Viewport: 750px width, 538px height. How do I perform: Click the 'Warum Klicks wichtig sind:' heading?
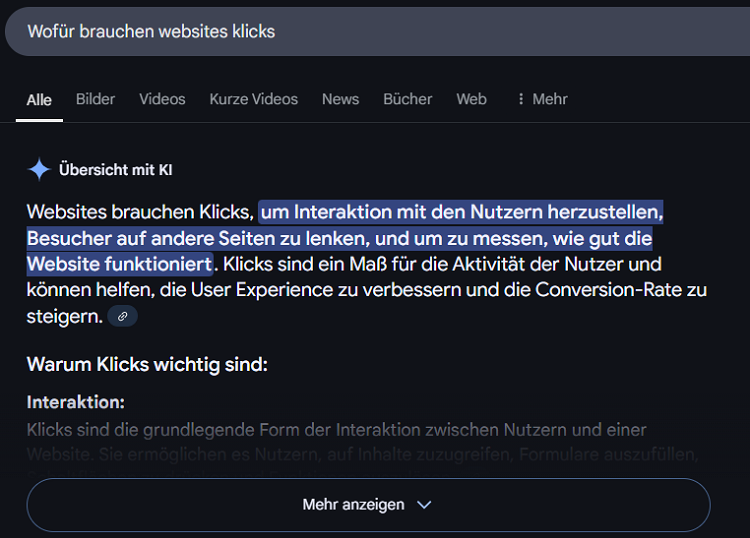point(147,365)
